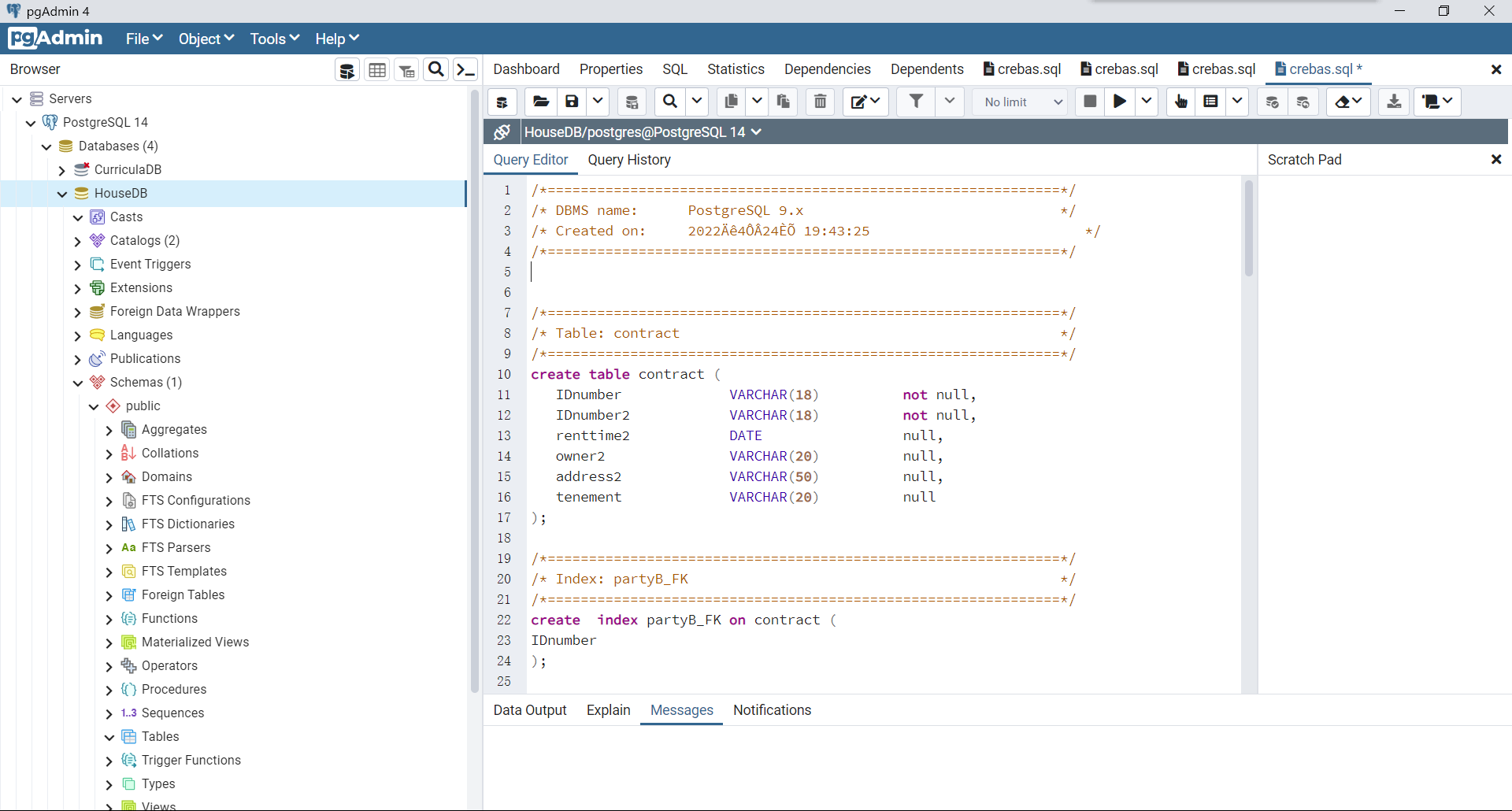
Task: Click the Open File folder icon
Action: pyautogui.click(x=540, y=102)
